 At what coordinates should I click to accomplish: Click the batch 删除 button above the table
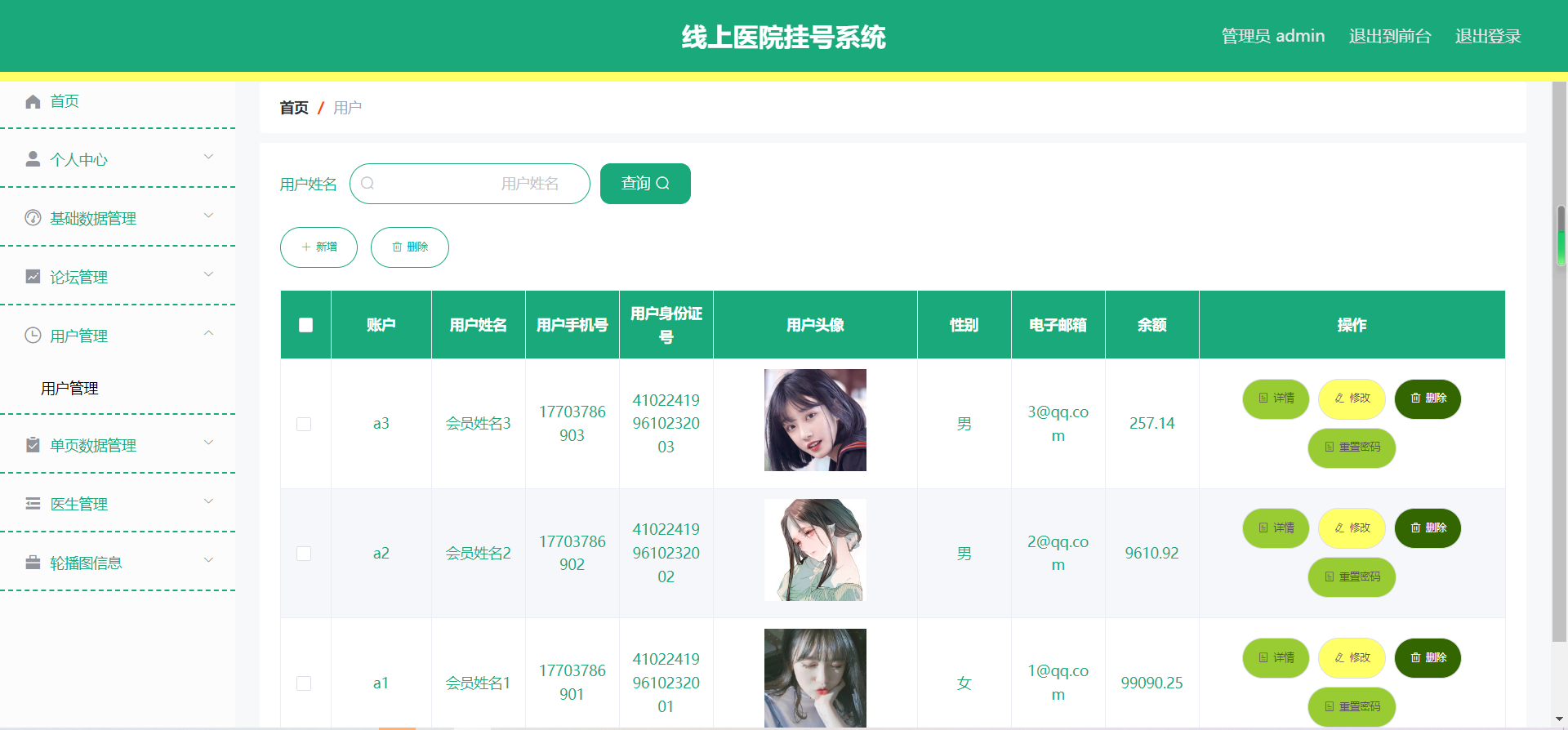coord(410,247)
